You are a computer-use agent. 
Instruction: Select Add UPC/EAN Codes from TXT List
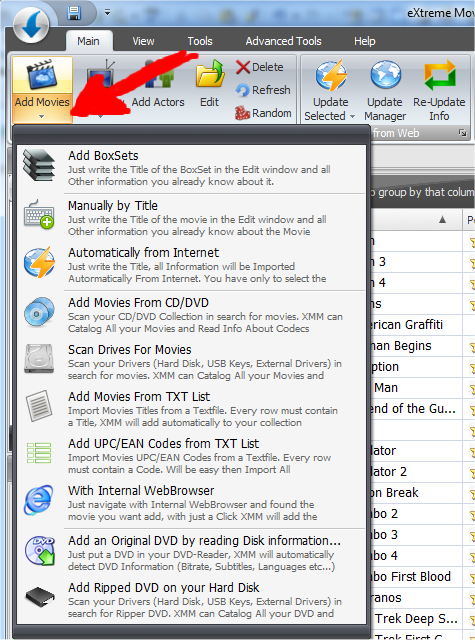pyautogui.click(x=191, y=456)
